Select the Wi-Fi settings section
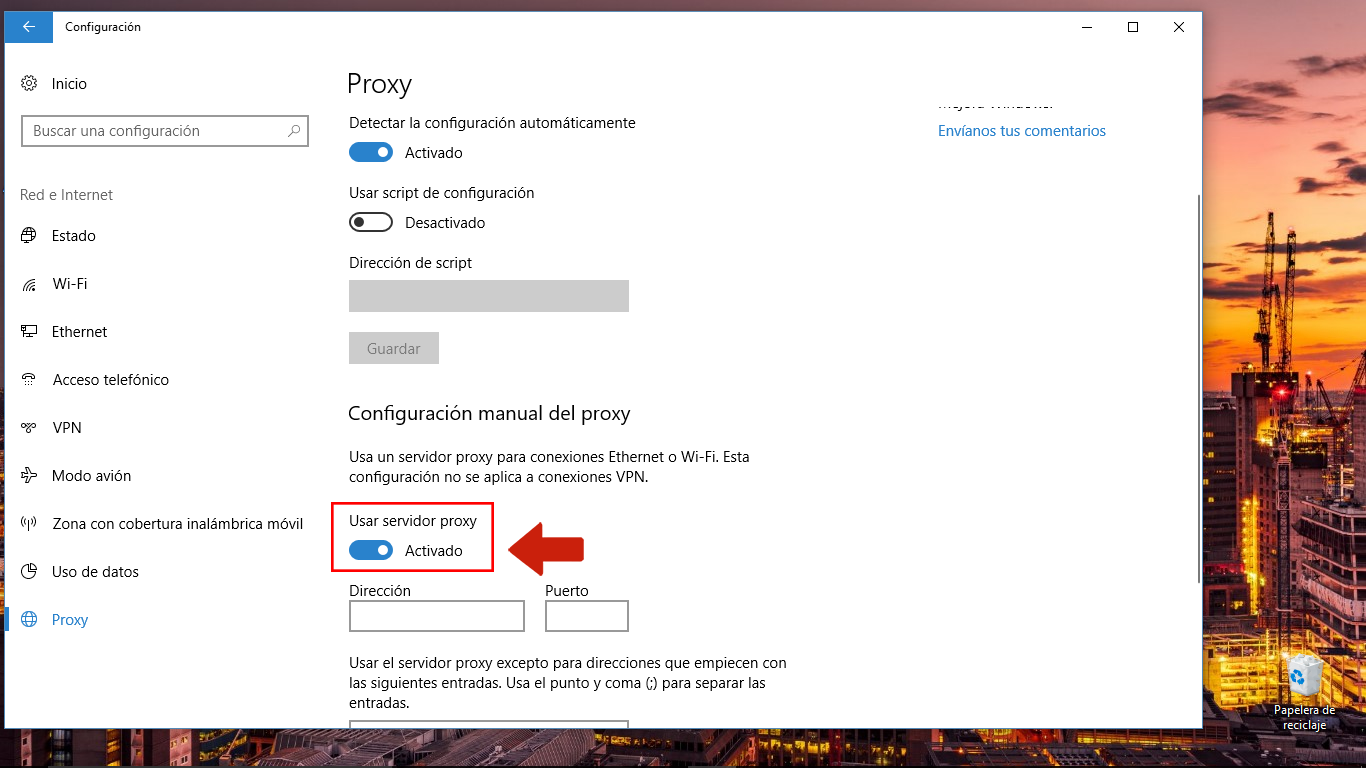The width and height of the screenshot is (1366, 768). (x=69, y=283)
